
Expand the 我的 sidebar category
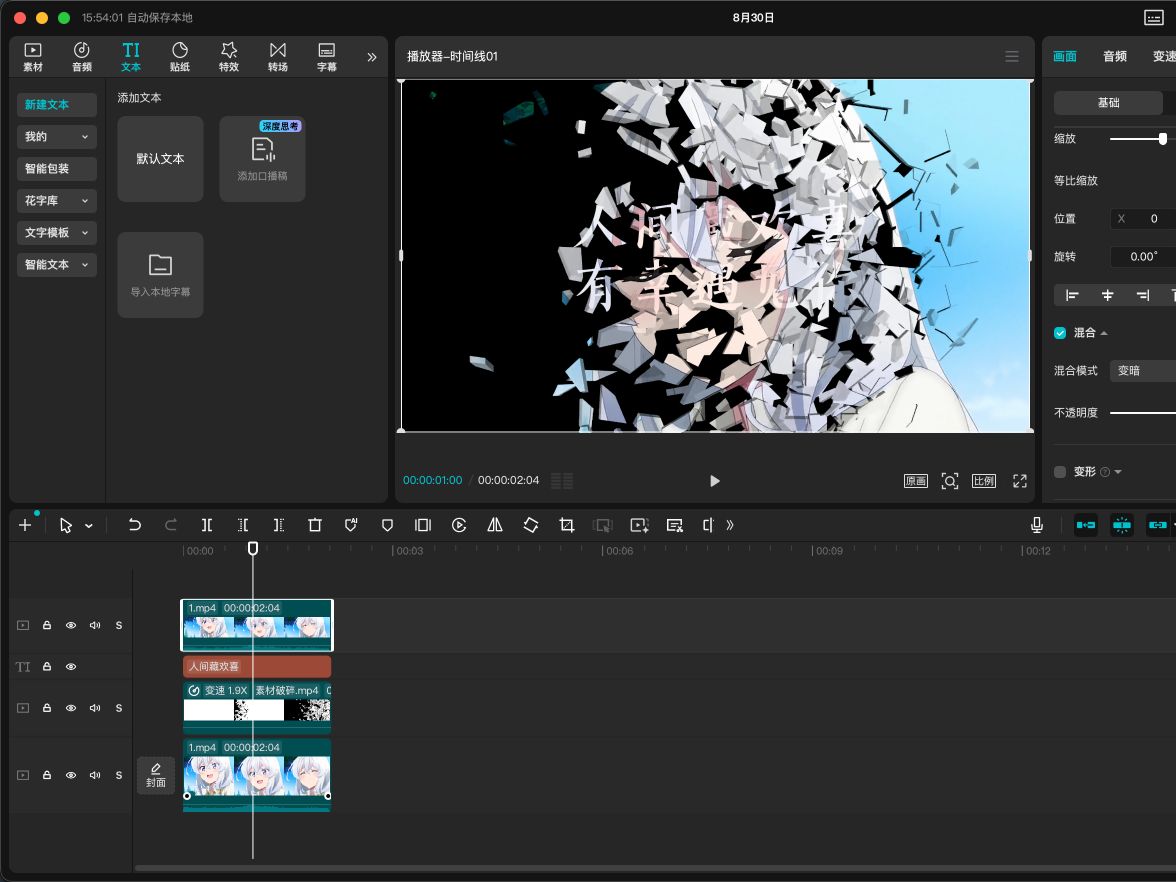pyautogui.click(x=57, y=136)
